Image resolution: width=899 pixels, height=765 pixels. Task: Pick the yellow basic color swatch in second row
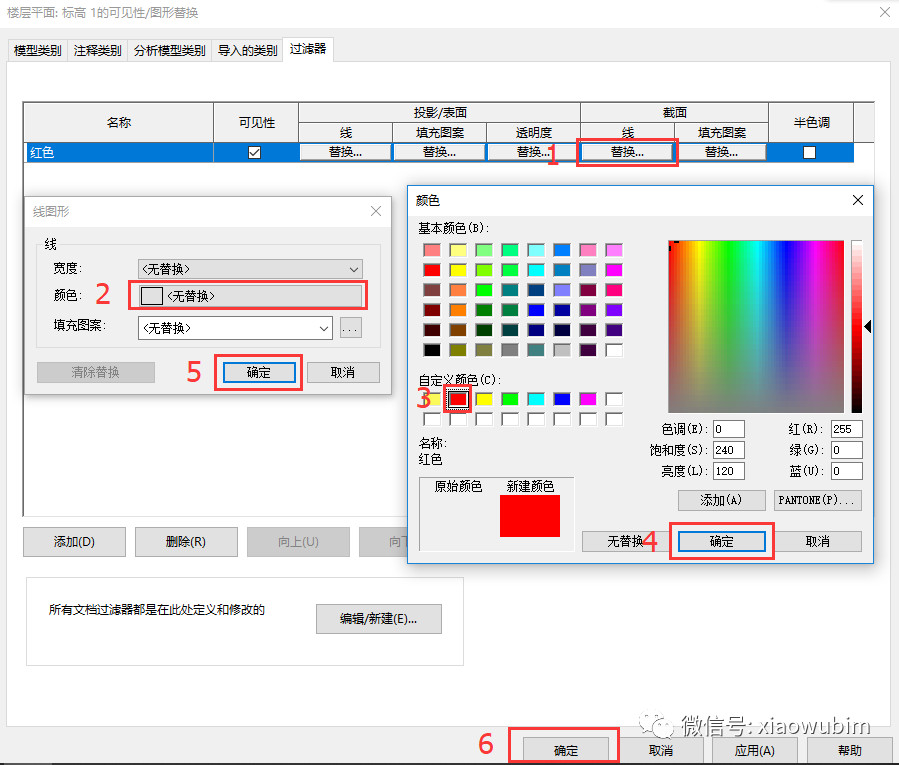(458, 270)
